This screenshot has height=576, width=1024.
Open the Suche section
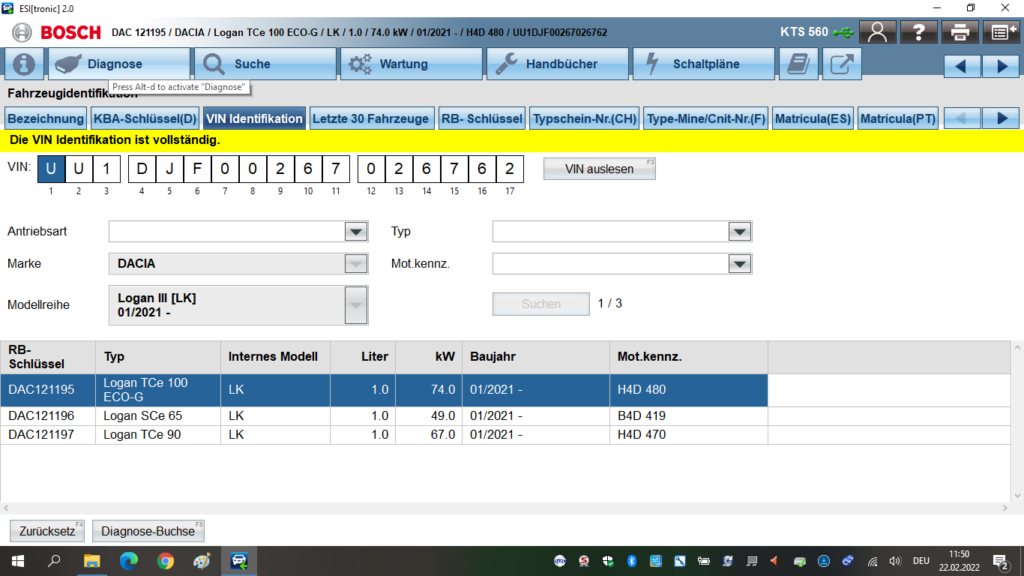(265, 64)
